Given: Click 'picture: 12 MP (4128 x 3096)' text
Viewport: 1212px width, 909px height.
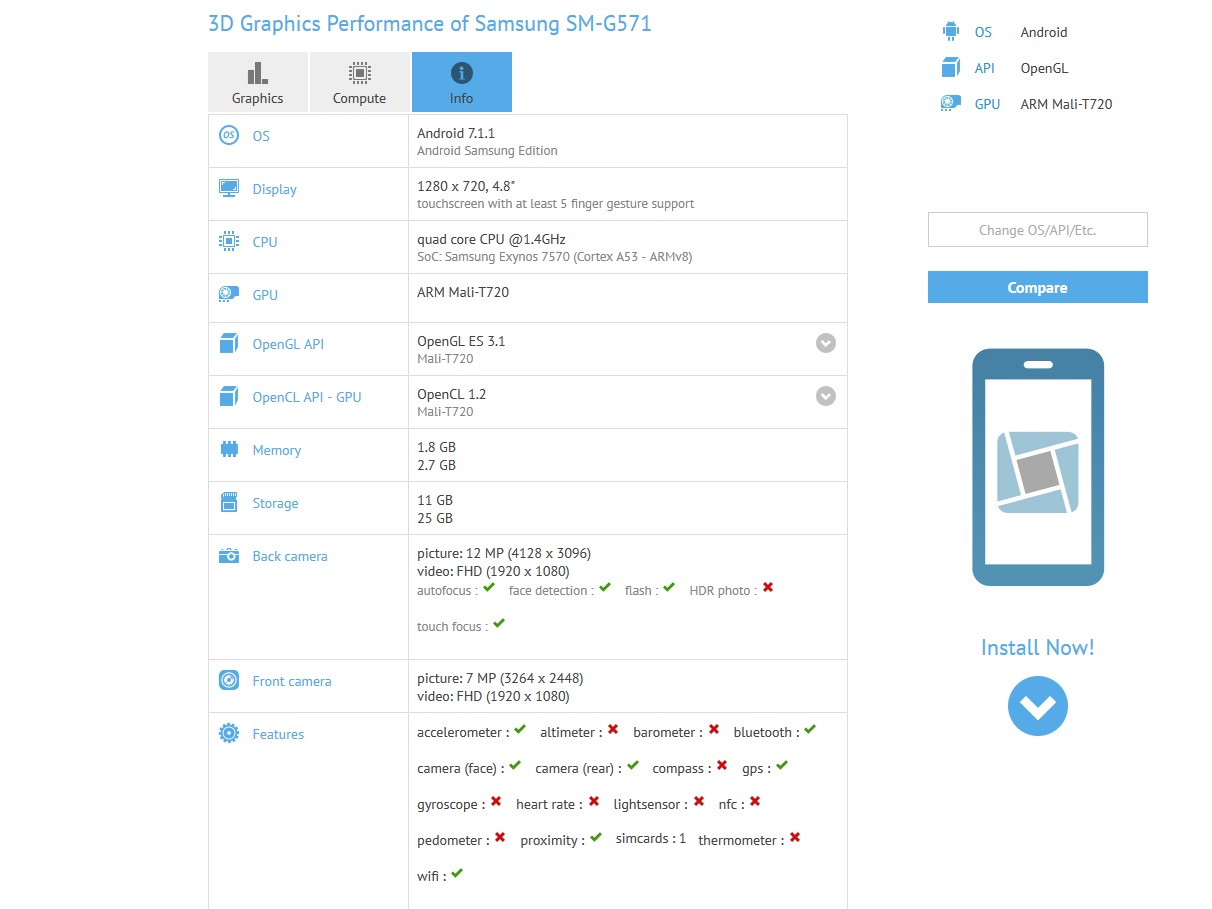Looking at the screenshot, I should point(504,553).
